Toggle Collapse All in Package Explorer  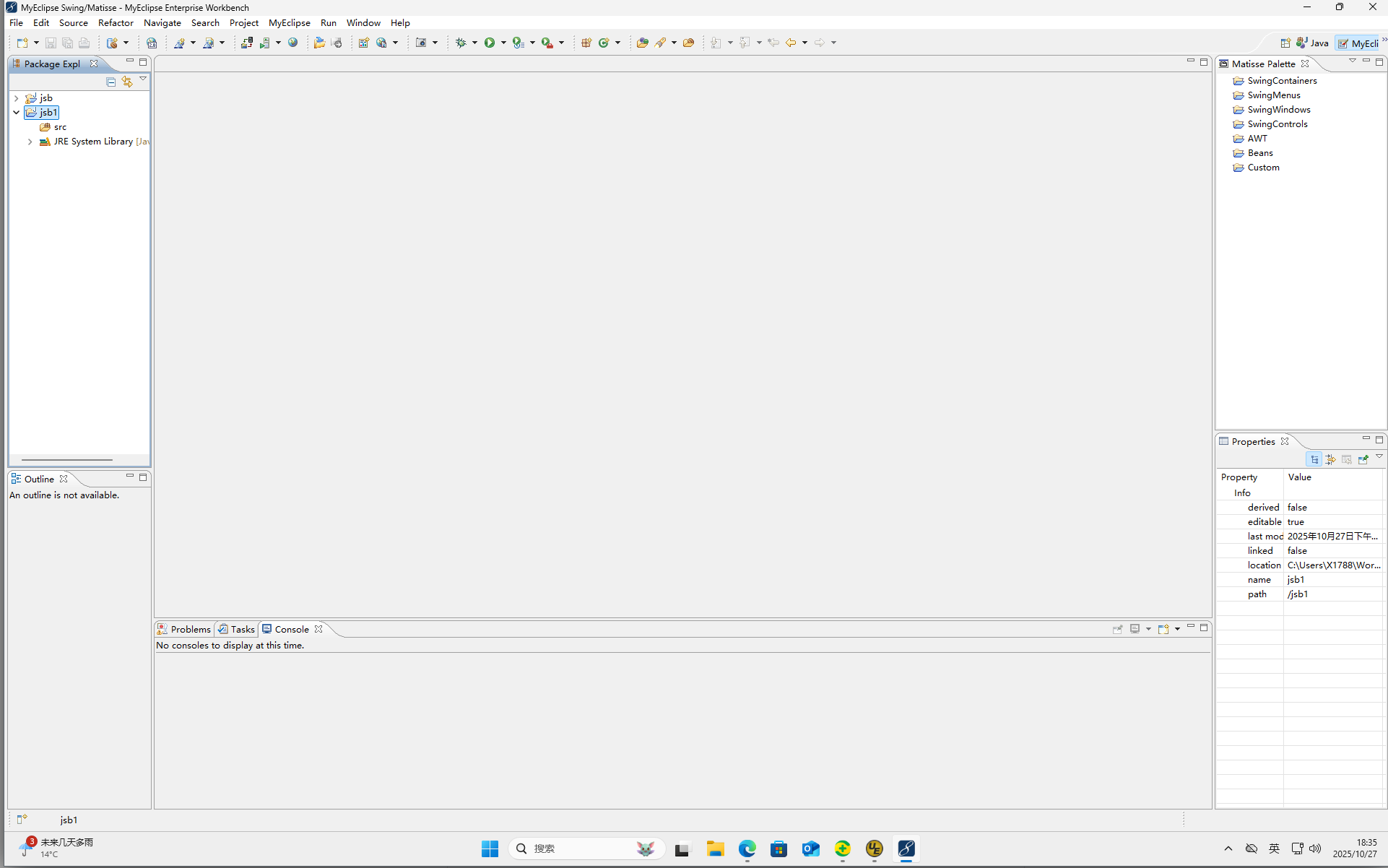tap(110, 82)
